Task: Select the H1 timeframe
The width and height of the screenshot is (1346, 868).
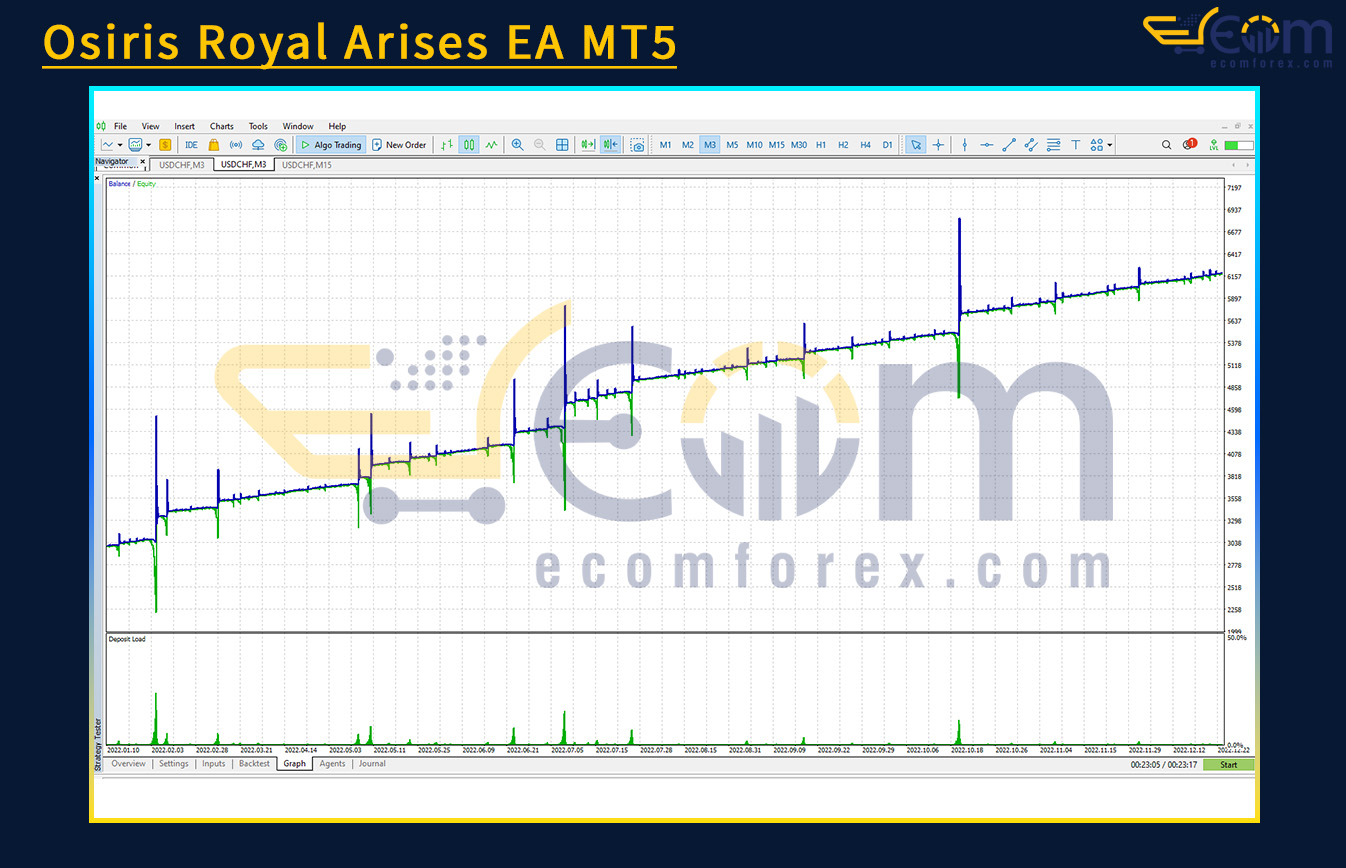Action: [x=821, y=145]
